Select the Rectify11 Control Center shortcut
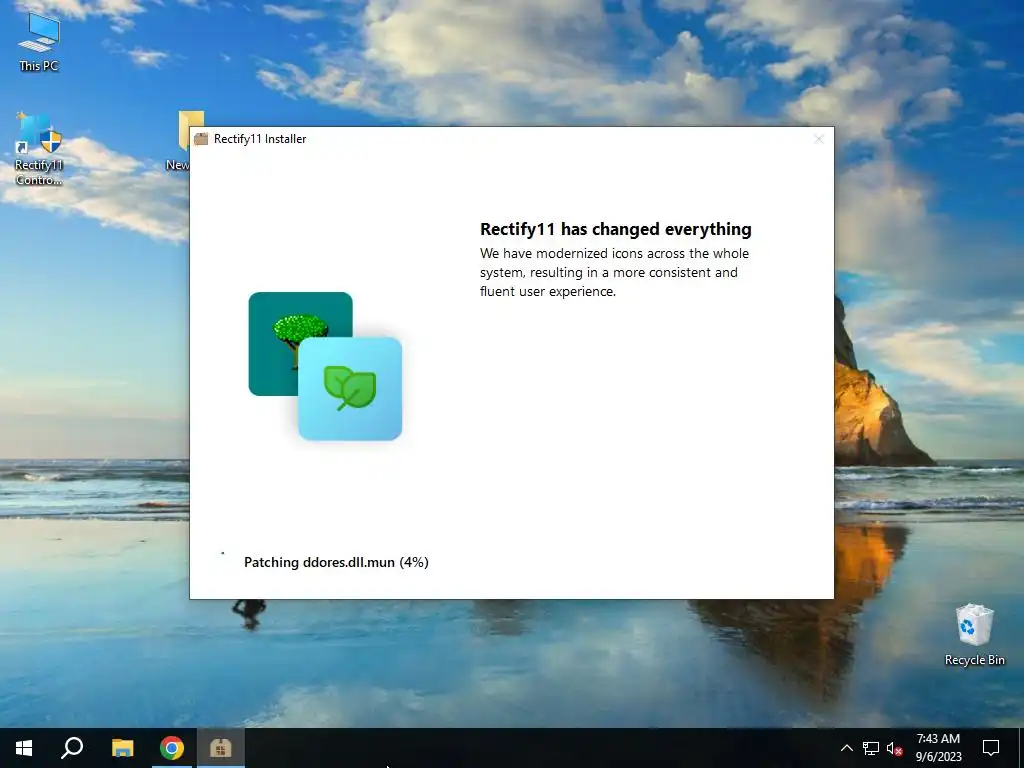 coord(39,149)
